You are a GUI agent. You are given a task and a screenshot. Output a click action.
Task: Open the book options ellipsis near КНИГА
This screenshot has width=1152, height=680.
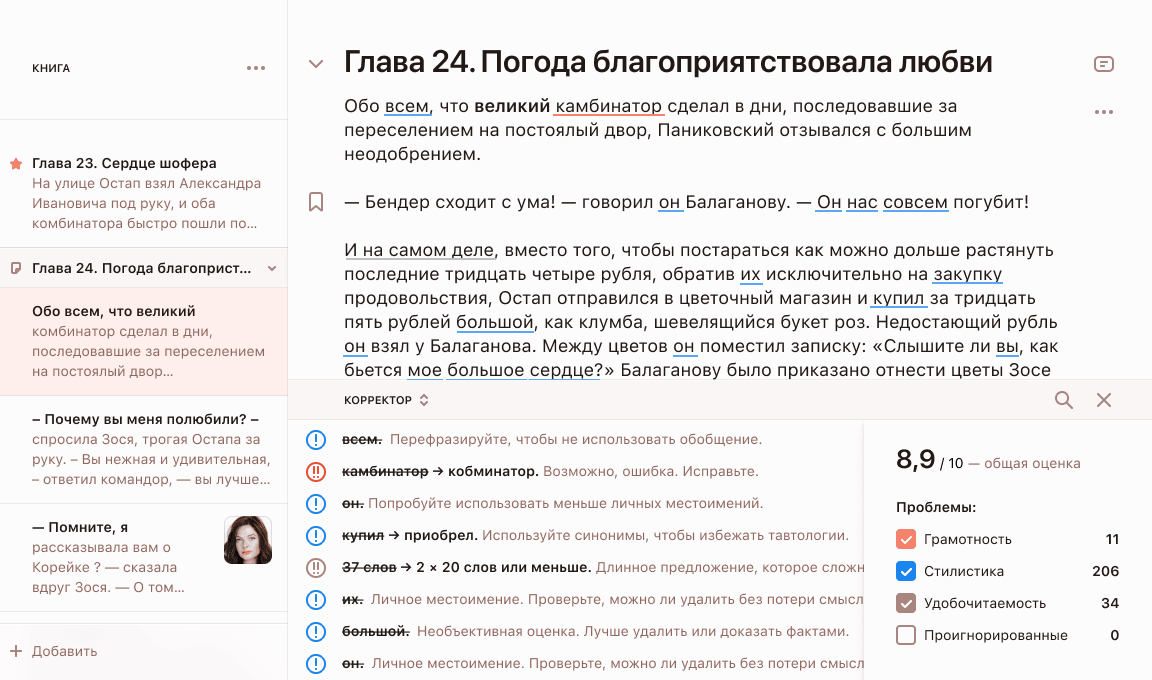coord(256,67)
